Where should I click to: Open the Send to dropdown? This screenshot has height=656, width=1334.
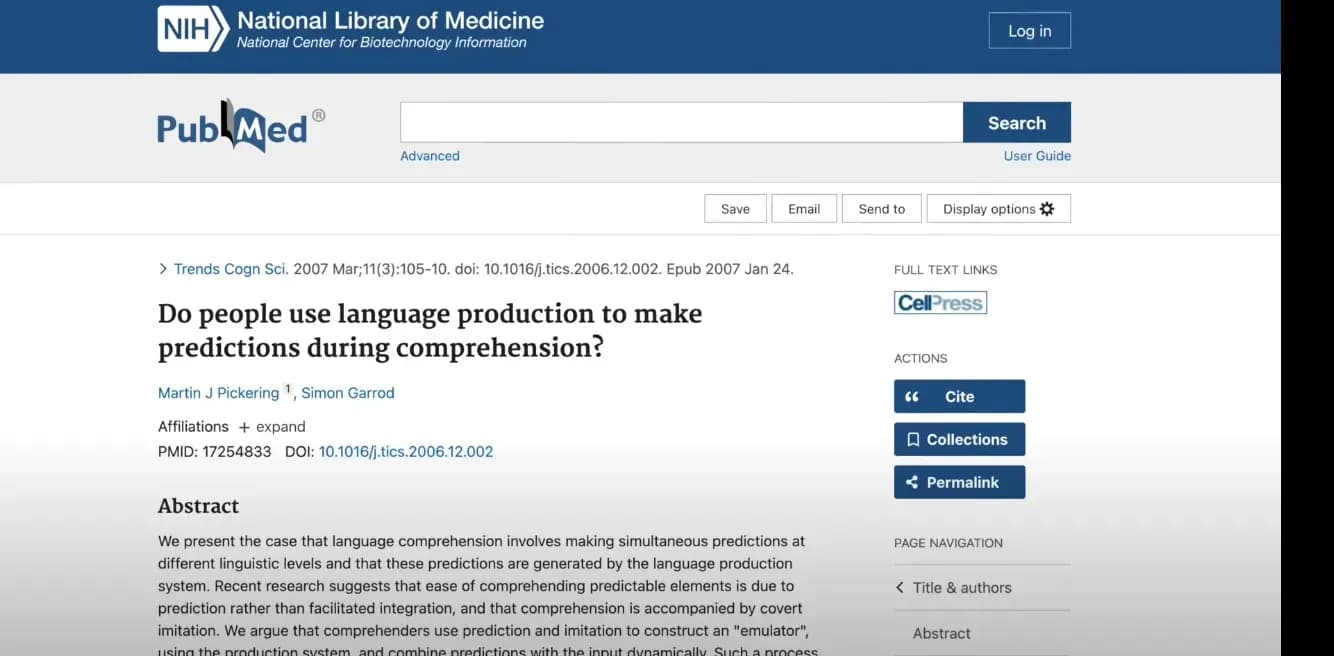tap(881, 209)
